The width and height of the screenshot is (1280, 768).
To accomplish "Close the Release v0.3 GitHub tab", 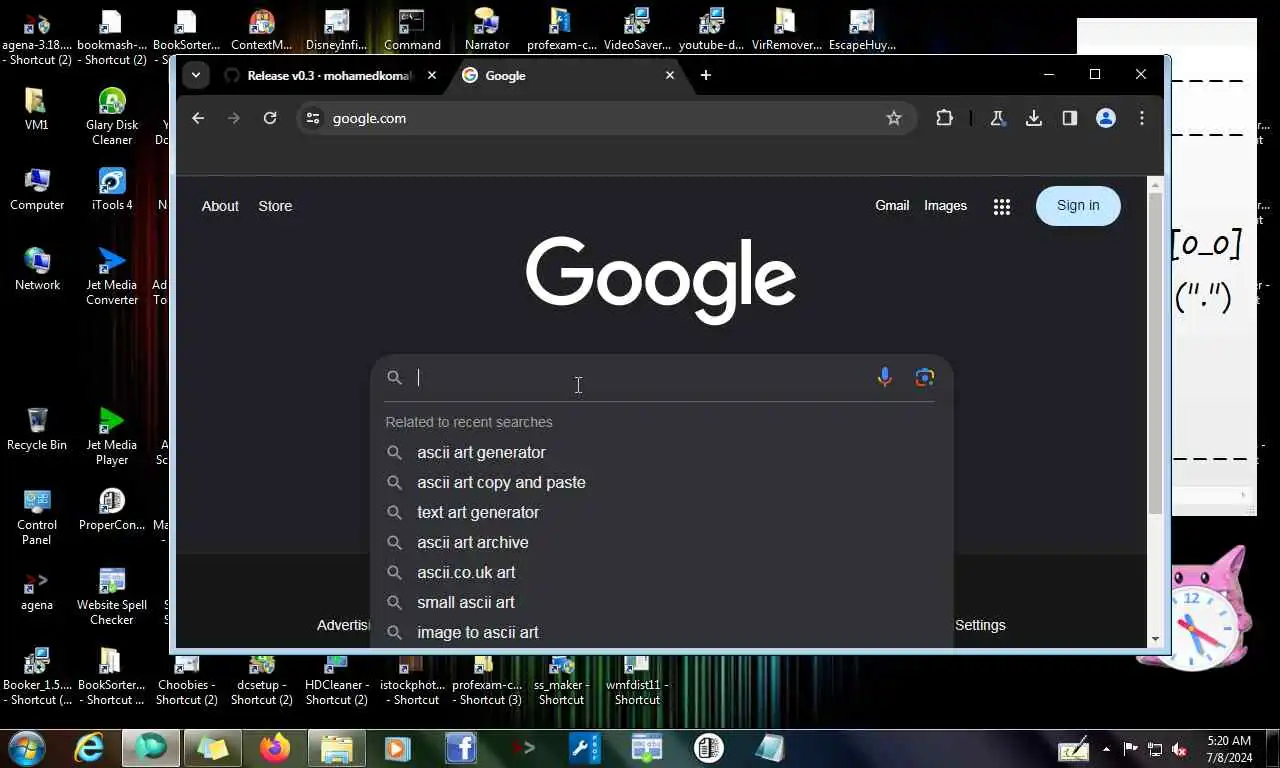I will point(432,75).
